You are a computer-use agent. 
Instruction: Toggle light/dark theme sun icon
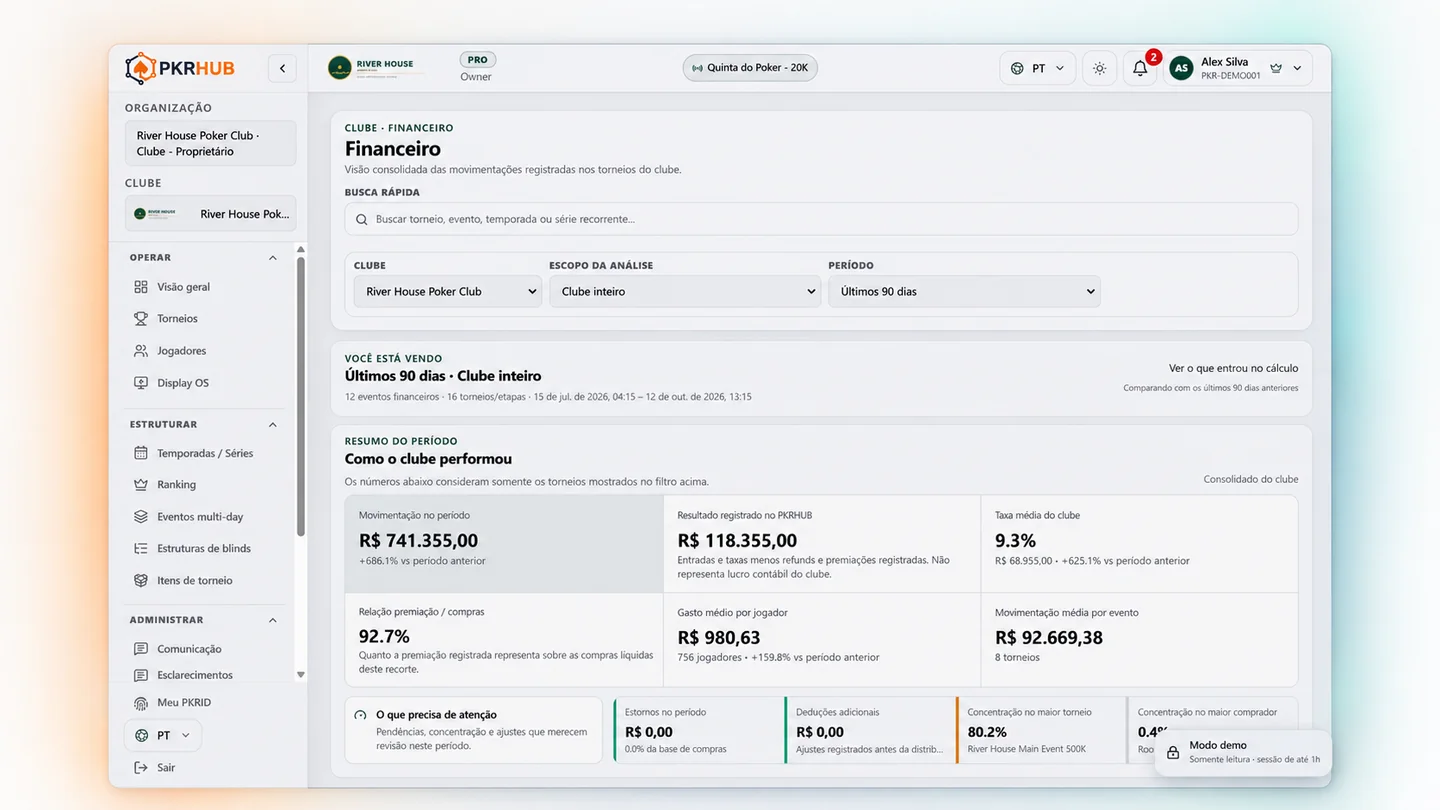click(1099, 68)
